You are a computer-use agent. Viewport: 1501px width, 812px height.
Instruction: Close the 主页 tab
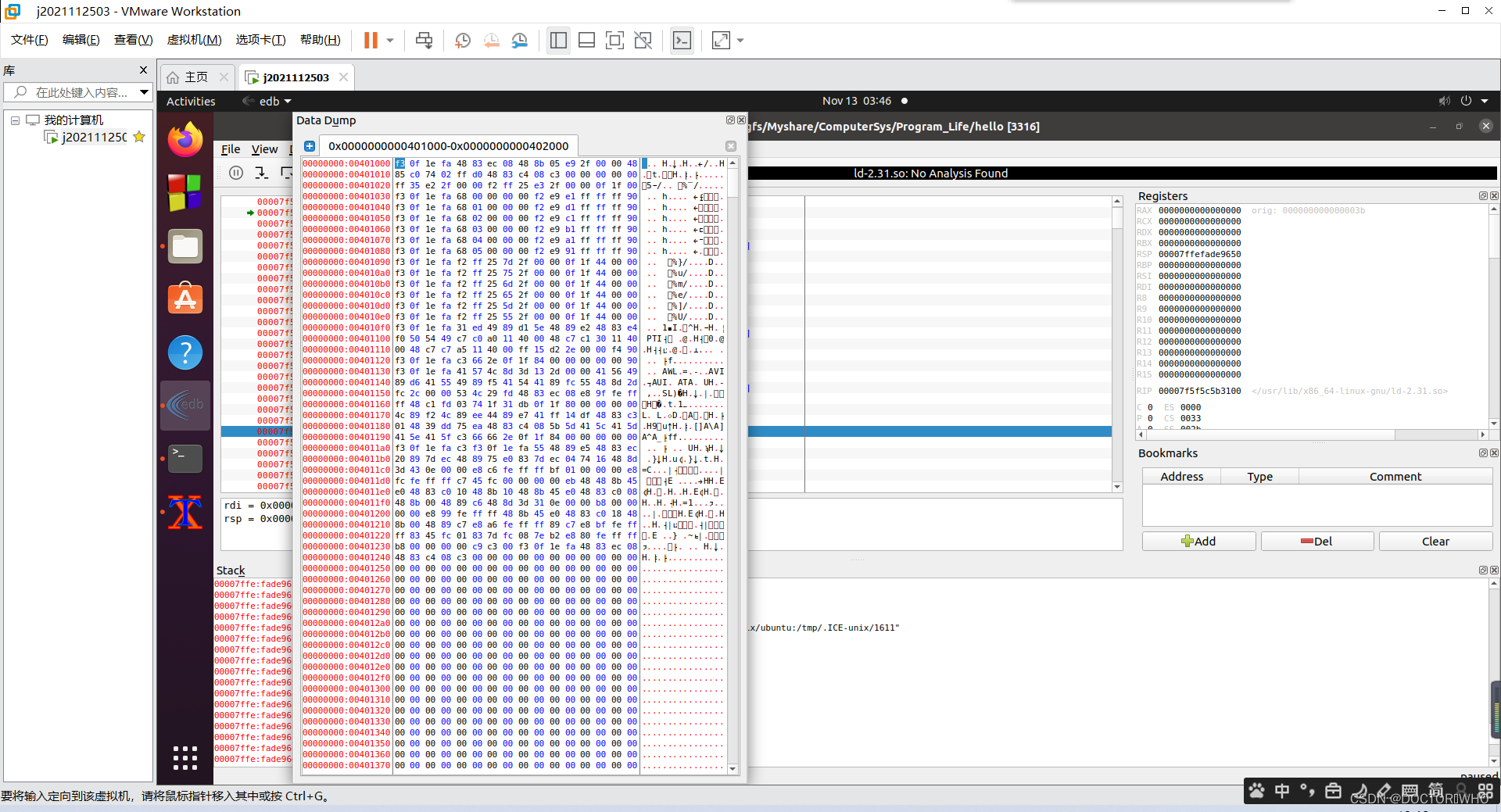coord(224,77)
